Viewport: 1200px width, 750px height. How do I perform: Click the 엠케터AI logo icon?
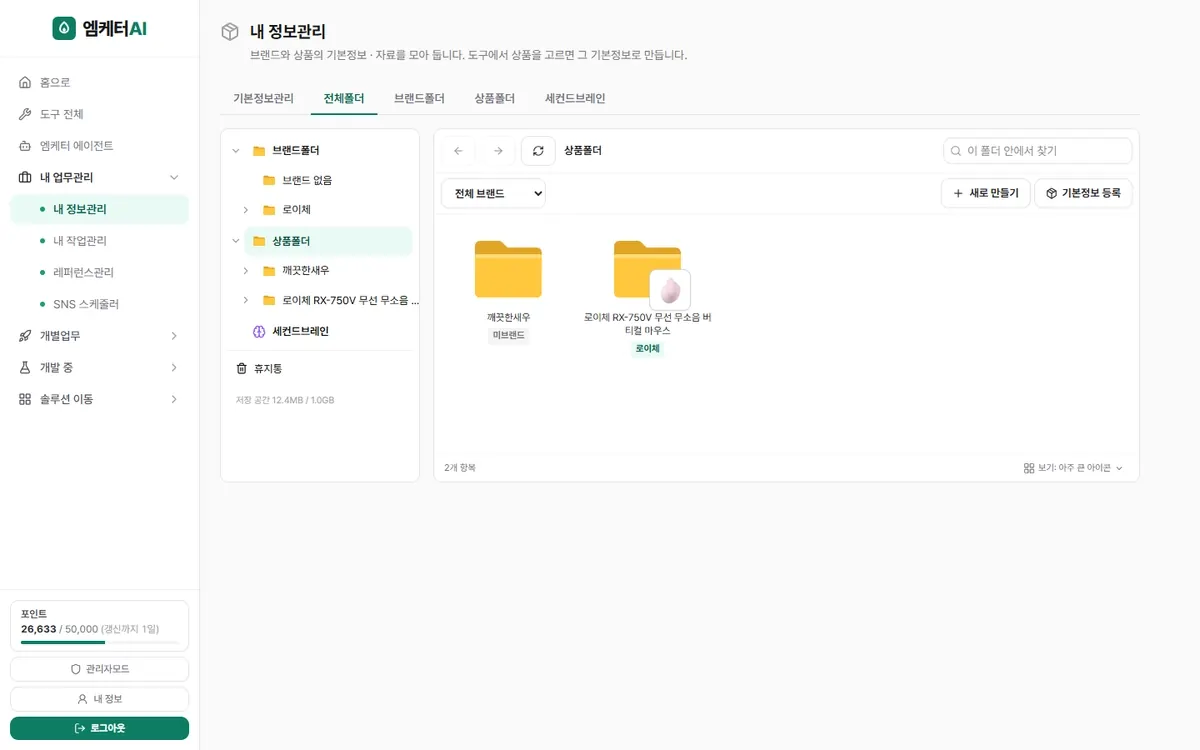tap(64, 28)
